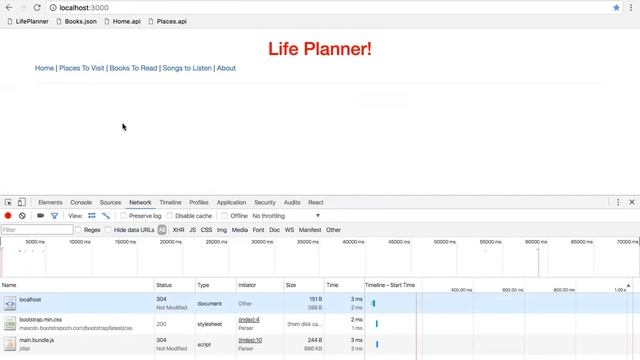
Task: Open Chrome three-dot menu
Action: pyautogui.click(x=631, y=7)
